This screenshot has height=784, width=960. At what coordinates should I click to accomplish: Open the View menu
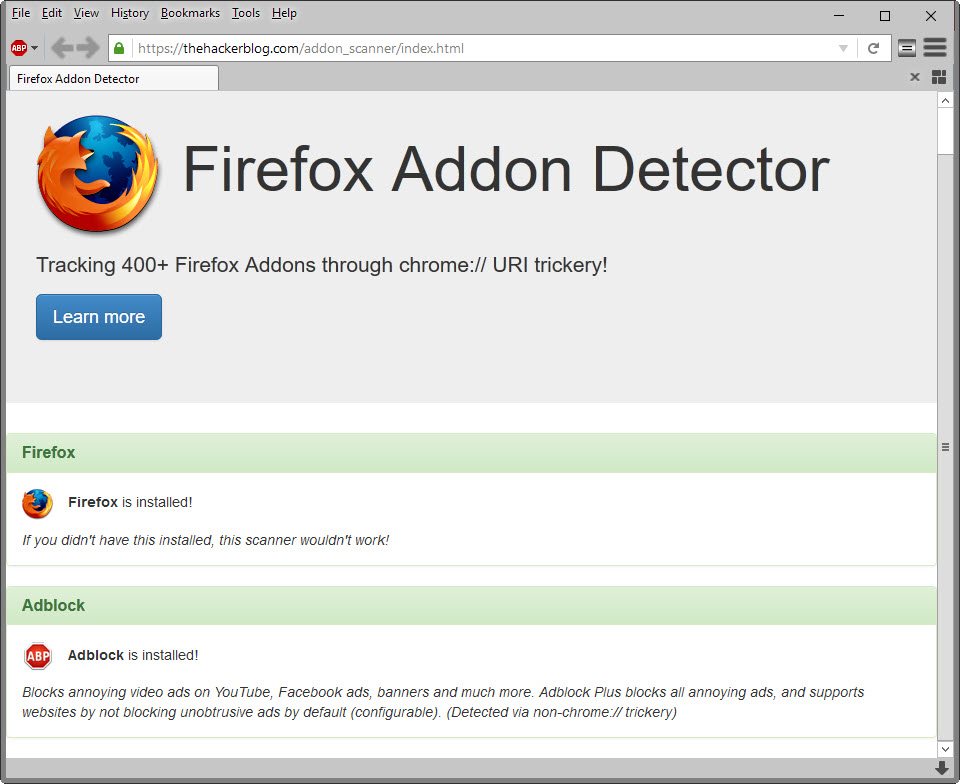click(x=86, y=13)
